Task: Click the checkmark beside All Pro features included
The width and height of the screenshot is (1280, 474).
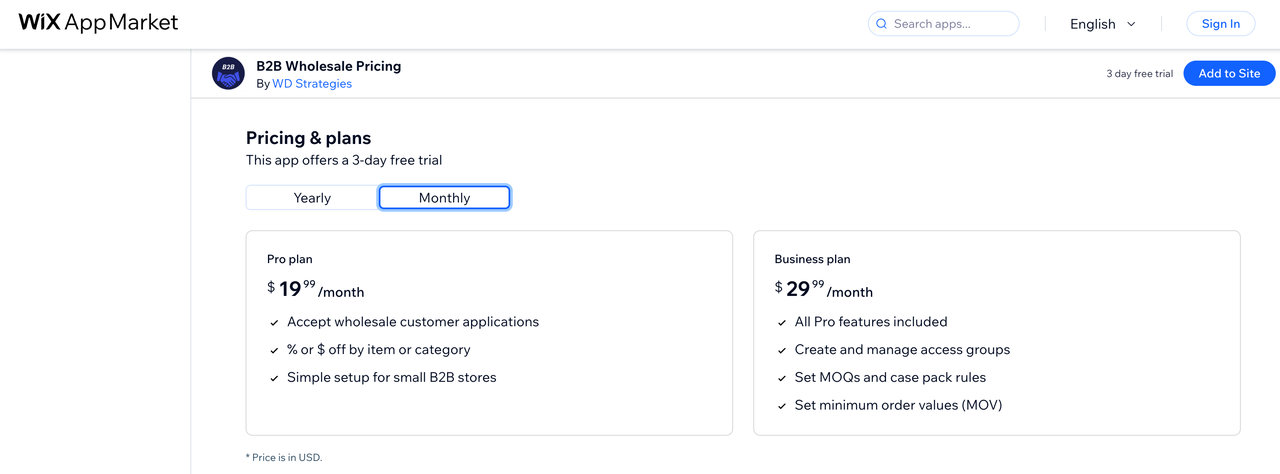Action: click(782, 323)
